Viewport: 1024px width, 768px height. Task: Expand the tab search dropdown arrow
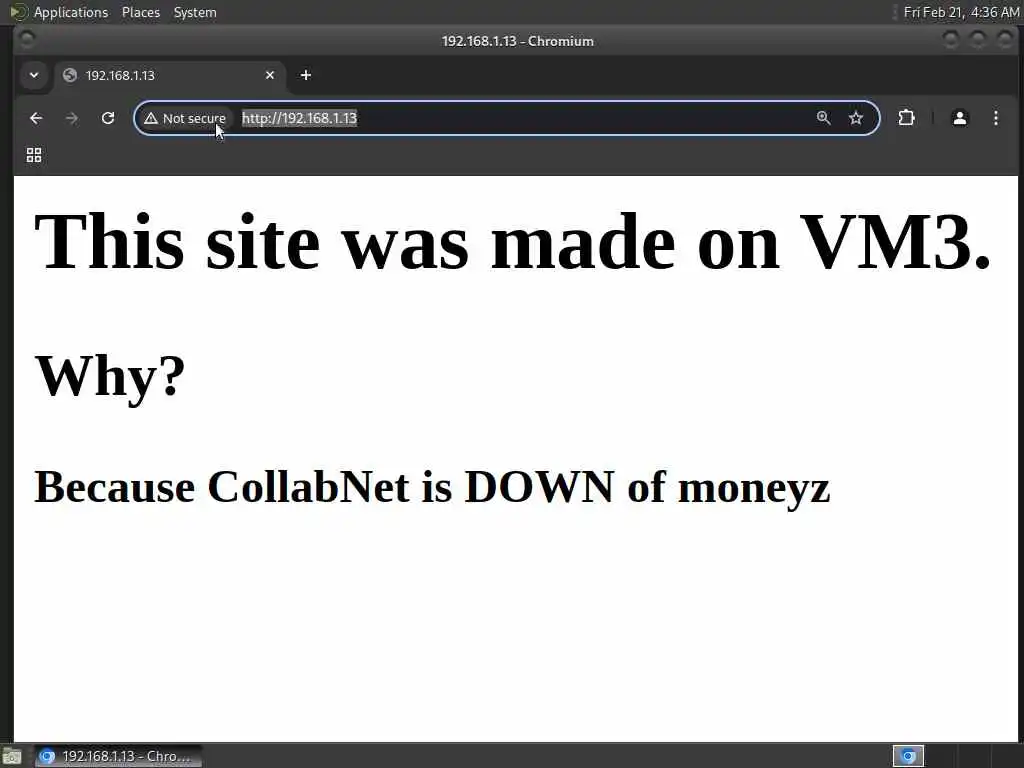(x=34, y=75)
